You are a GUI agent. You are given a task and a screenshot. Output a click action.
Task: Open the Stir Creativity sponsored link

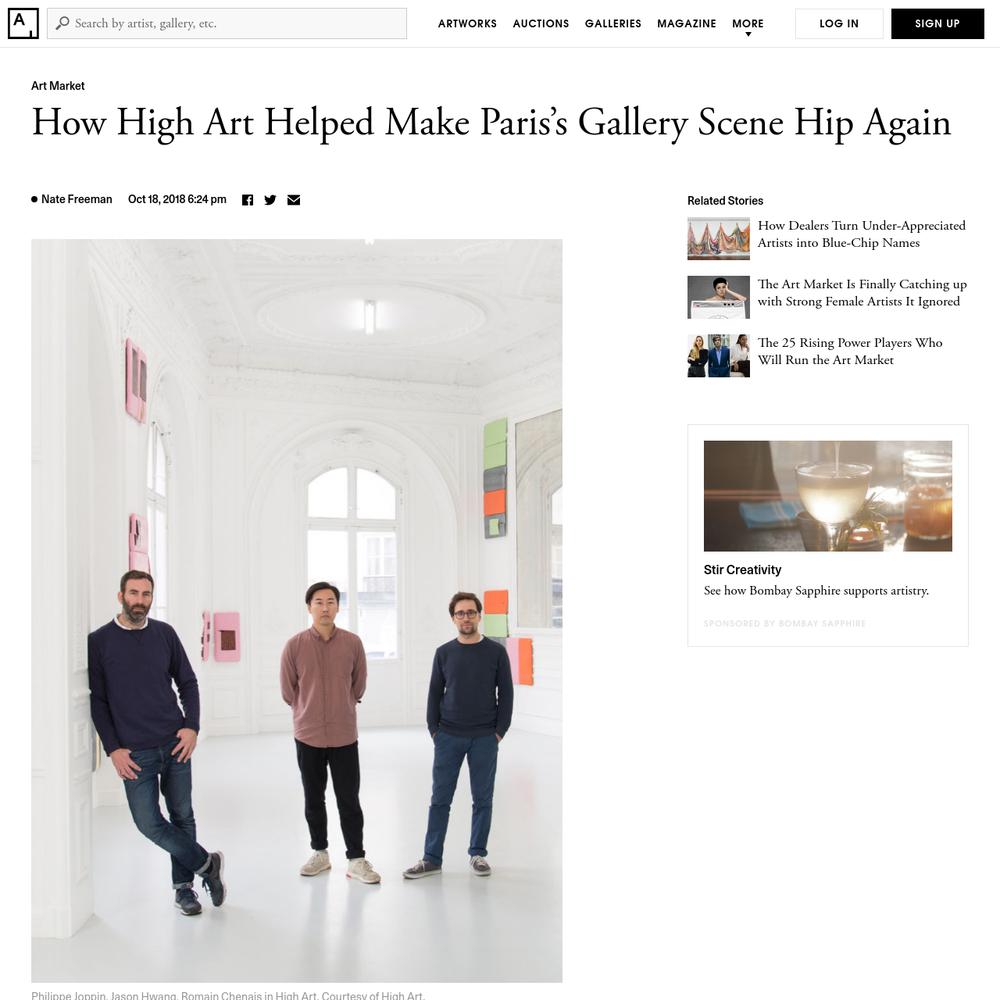(x=742, y=570)
